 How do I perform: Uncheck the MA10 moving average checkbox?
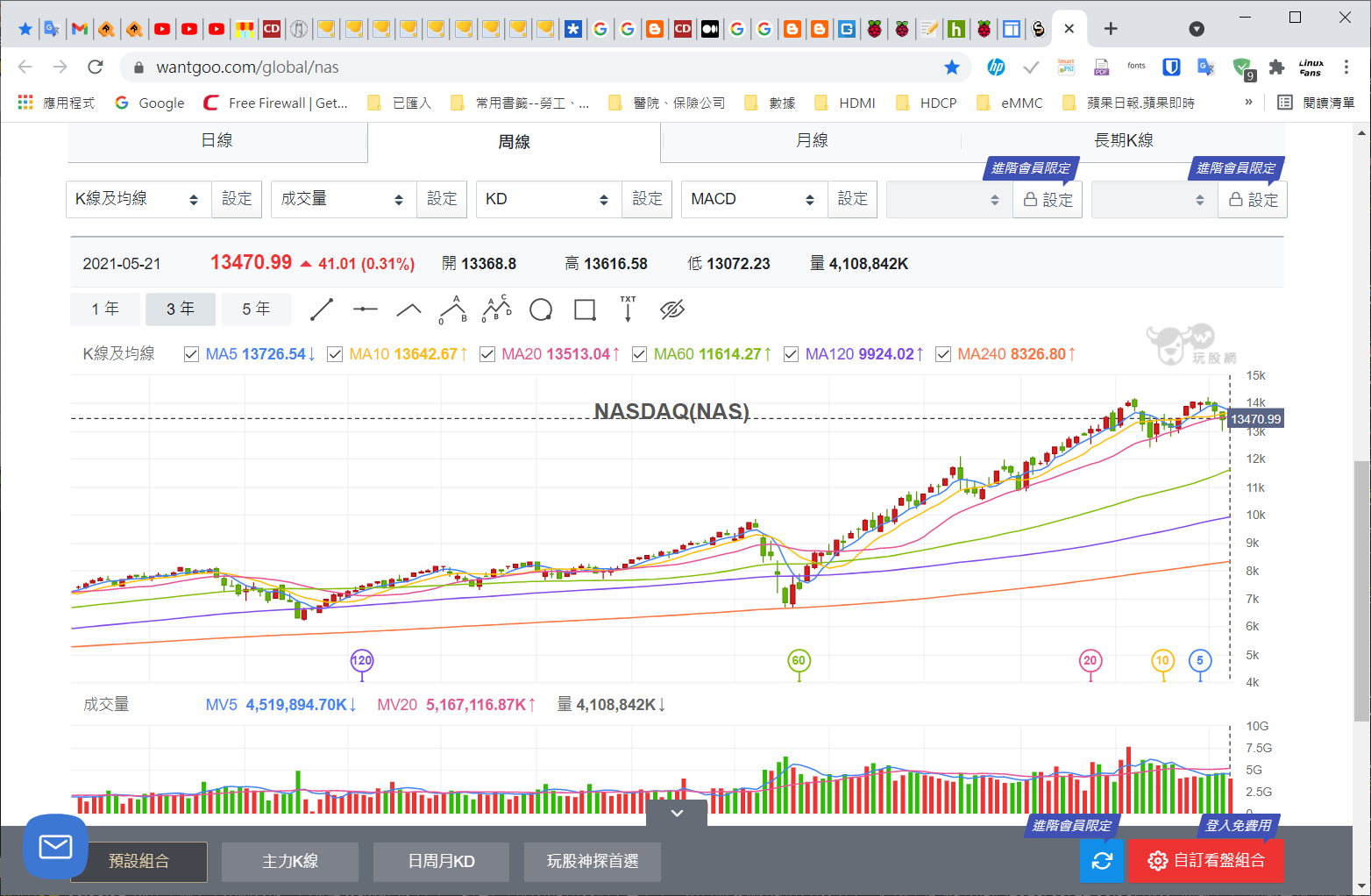(x=334, y=354)
